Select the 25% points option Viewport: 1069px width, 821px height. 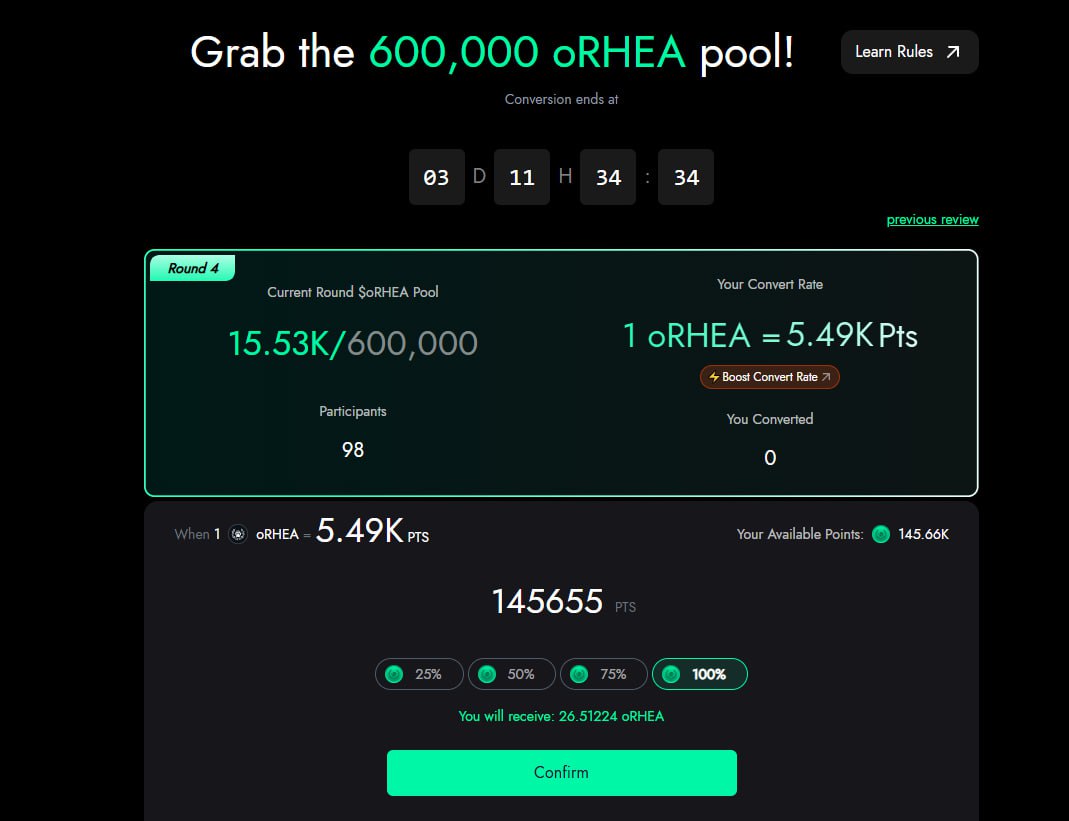tap(419, 674)
